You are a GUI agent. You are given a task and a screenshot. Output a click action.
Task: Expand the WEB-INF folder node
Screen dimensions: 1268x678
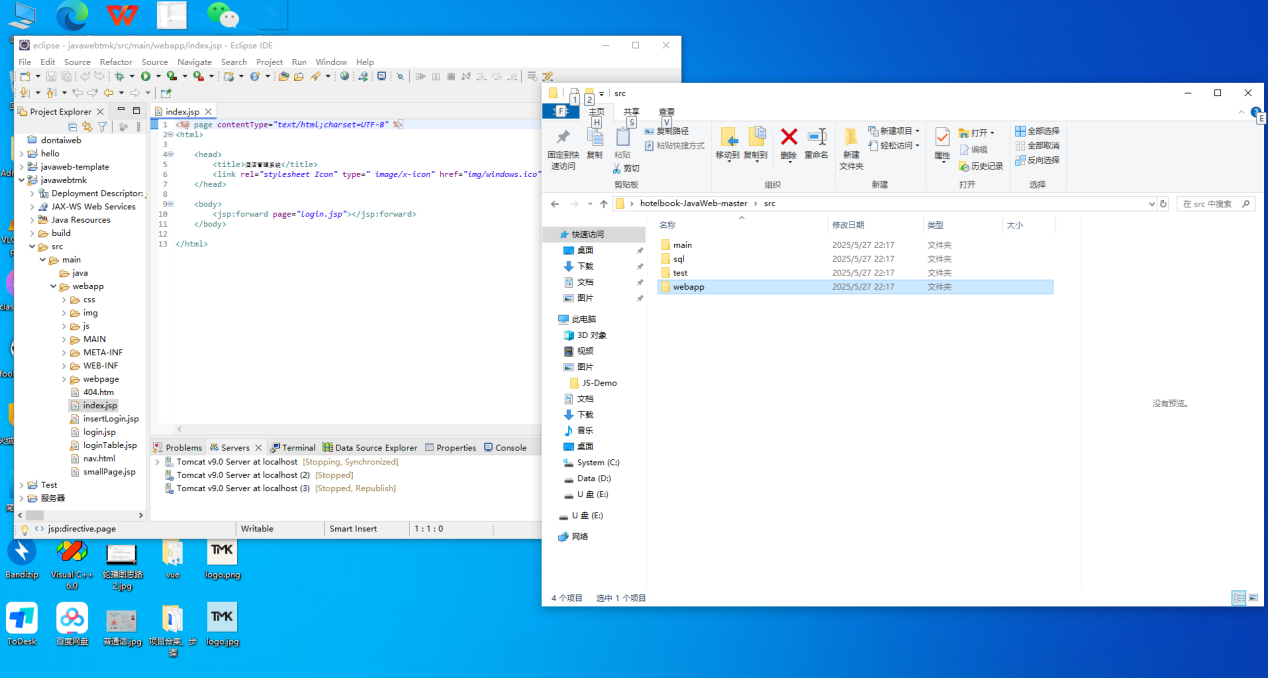click(x=63, y=366)
